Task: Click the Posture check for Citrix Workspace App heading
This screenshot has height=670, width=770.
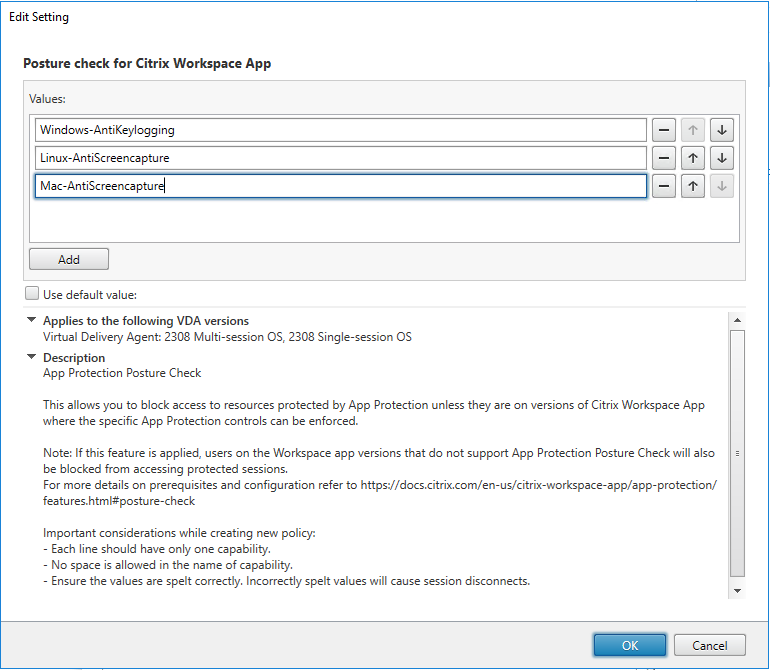Action: [x=147, y=64]
